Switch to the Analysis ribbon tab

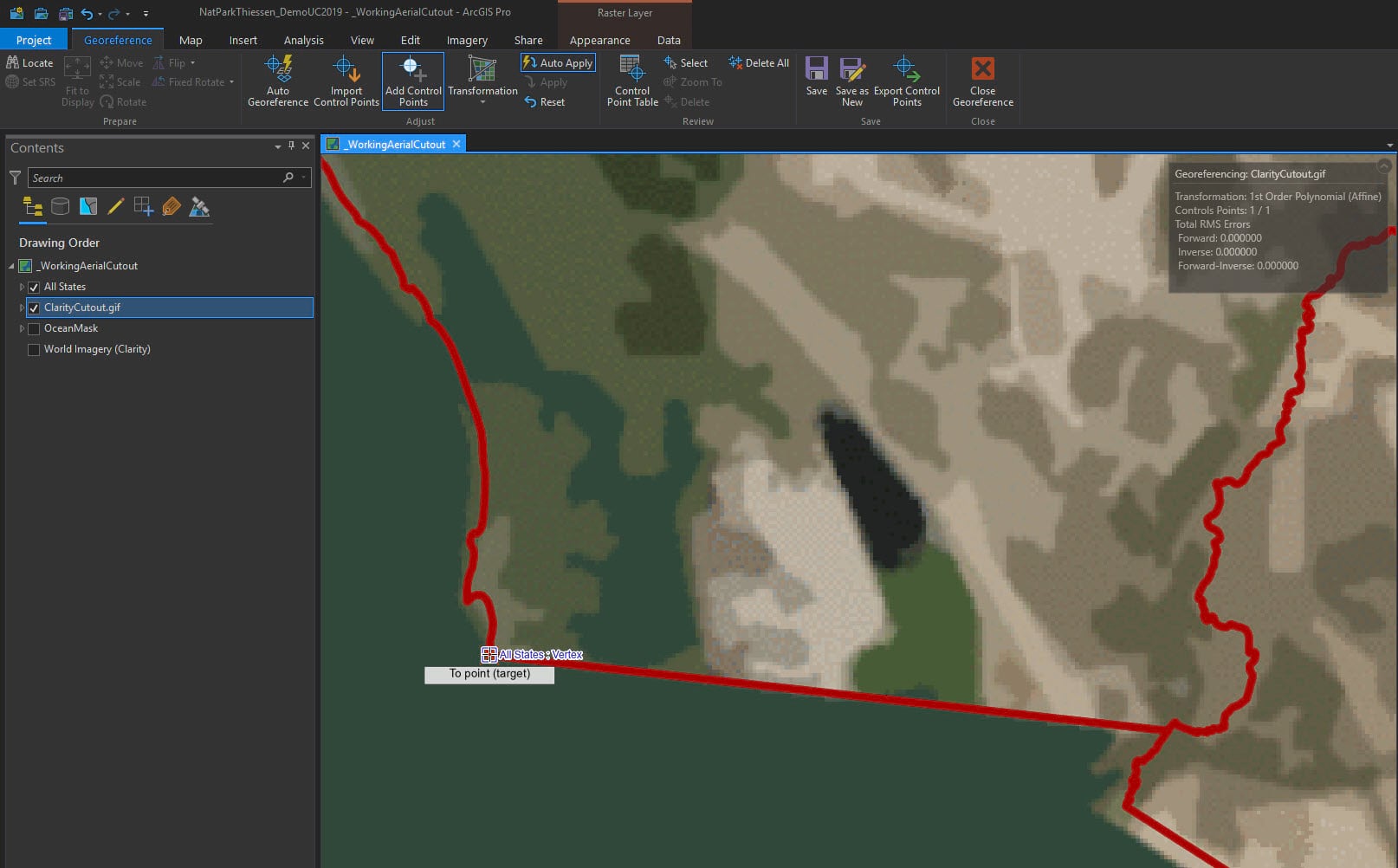304,40
